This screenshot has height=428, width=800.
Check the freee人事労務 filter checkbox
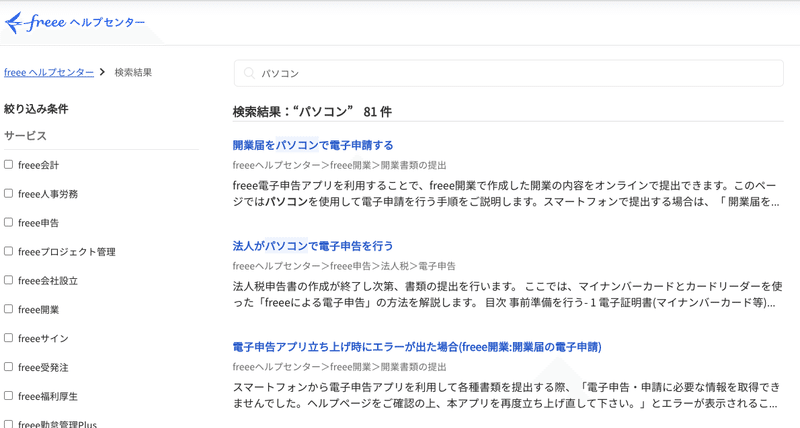(9, 193)
